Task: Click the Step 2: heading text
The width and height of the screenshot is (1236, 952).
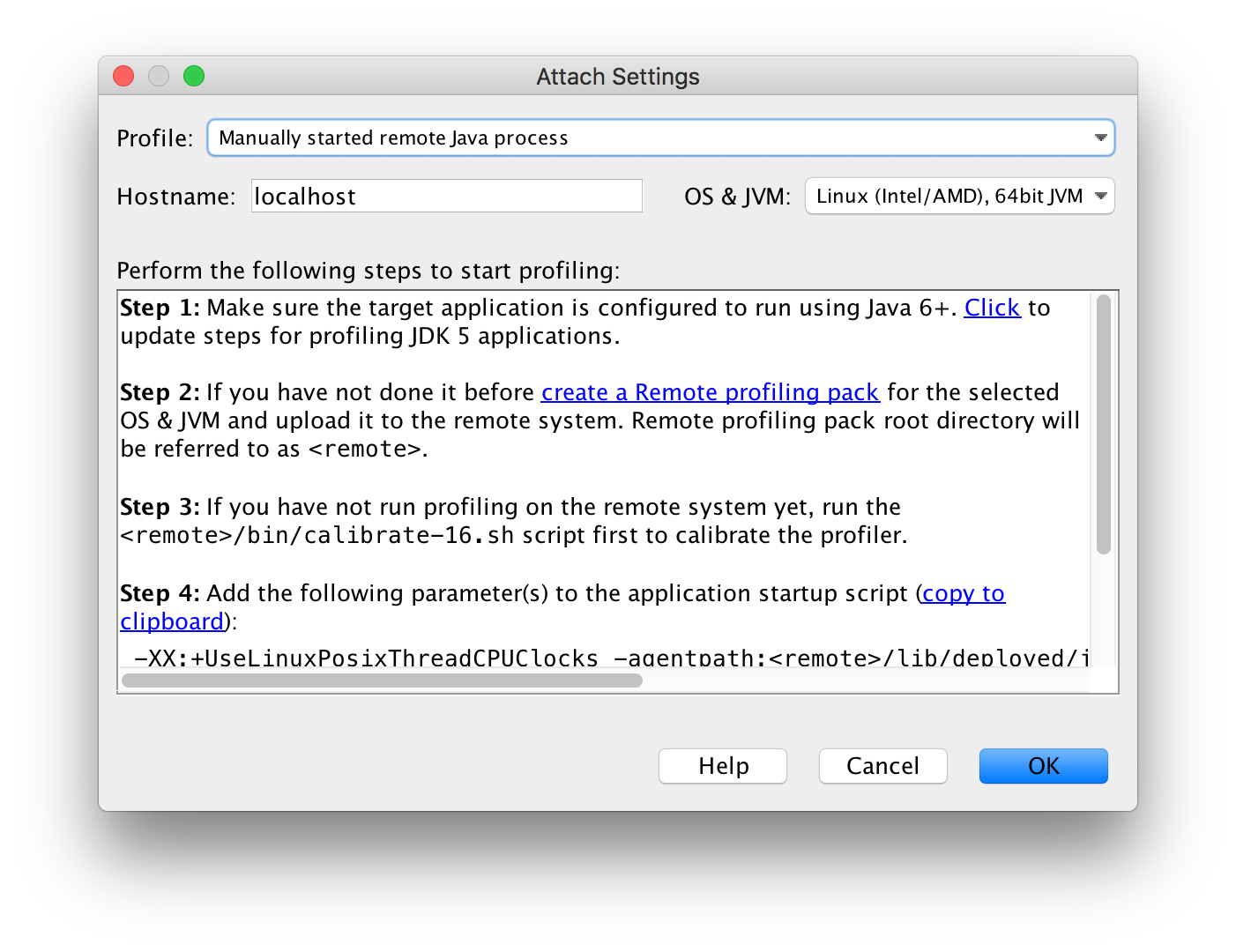Action: tap(160, 392)
